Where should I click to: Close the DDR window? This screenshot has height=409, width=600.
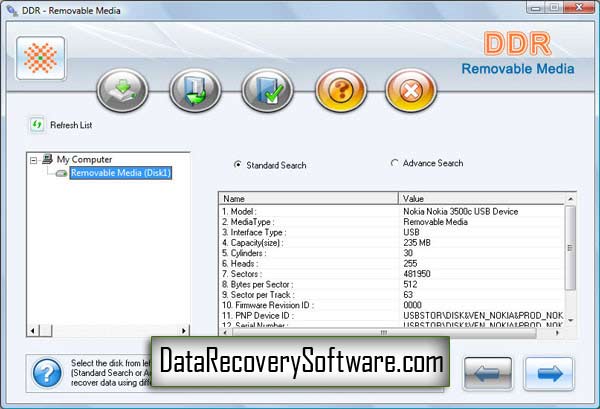[579, 8]
